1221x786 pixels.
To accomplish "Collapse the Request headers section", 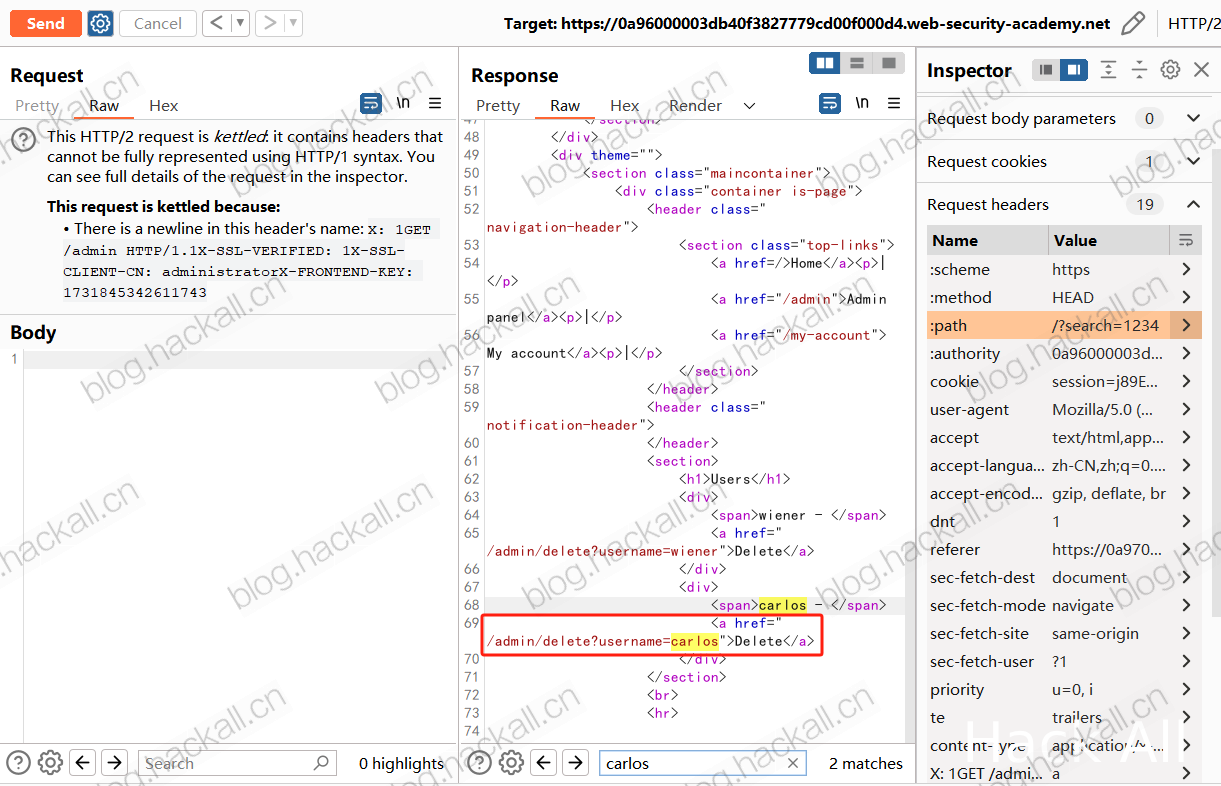I will point(1193,204).
